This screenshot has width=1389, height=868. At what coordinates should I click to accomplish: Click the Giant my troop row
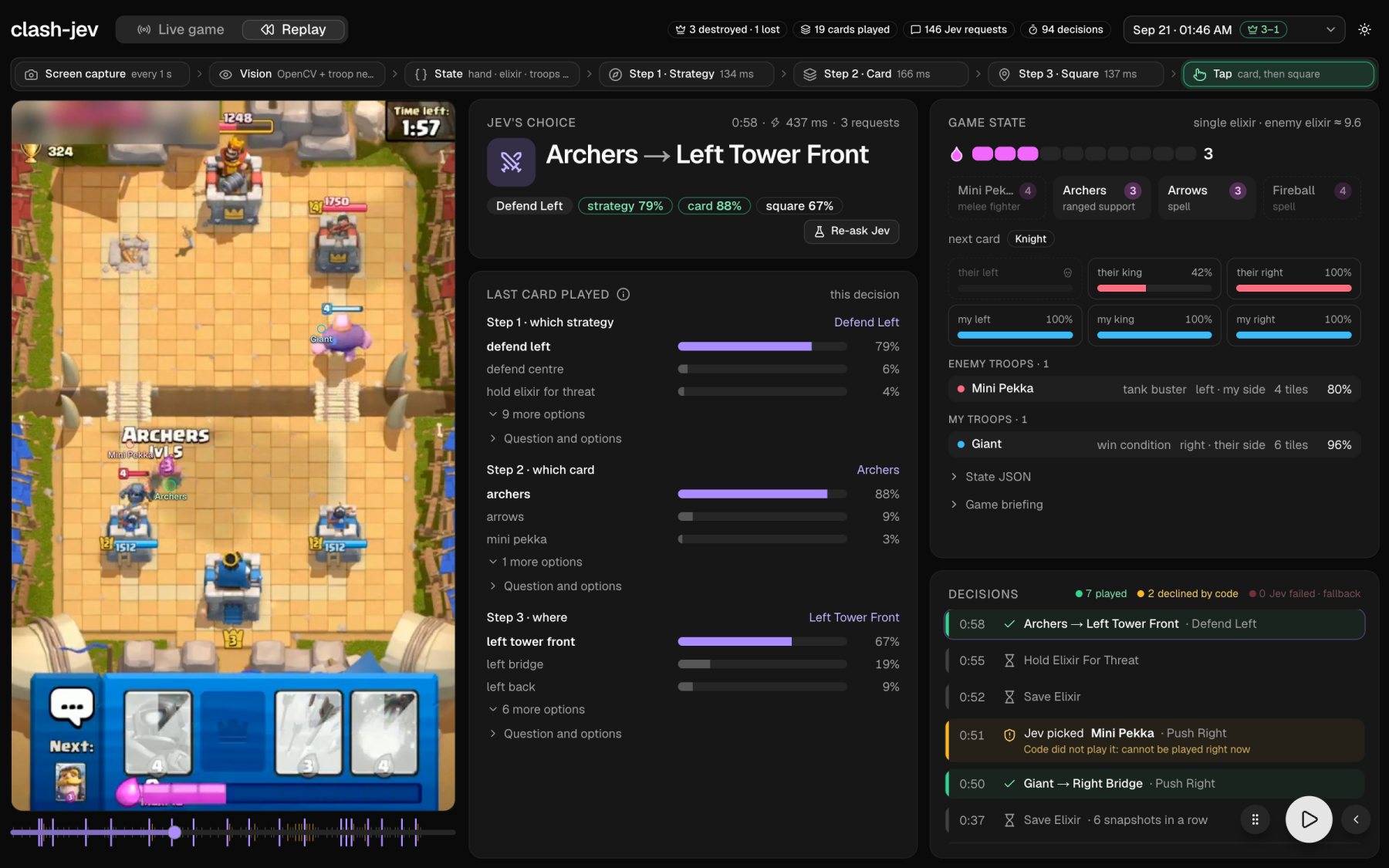1154,444
